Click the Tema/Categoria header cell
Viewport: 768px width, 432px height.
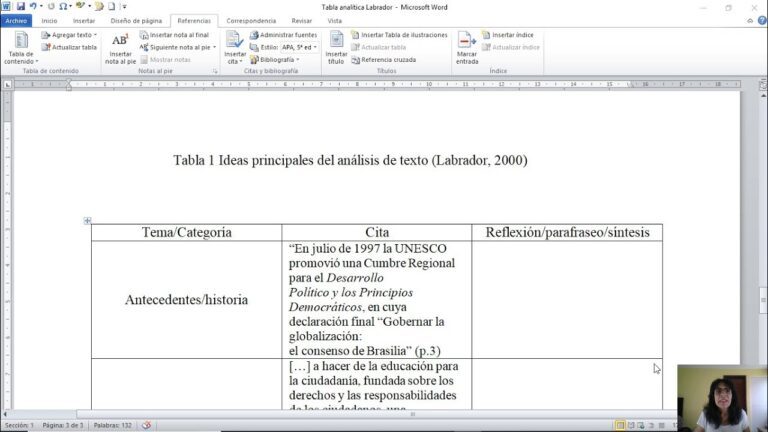(187, 232)
